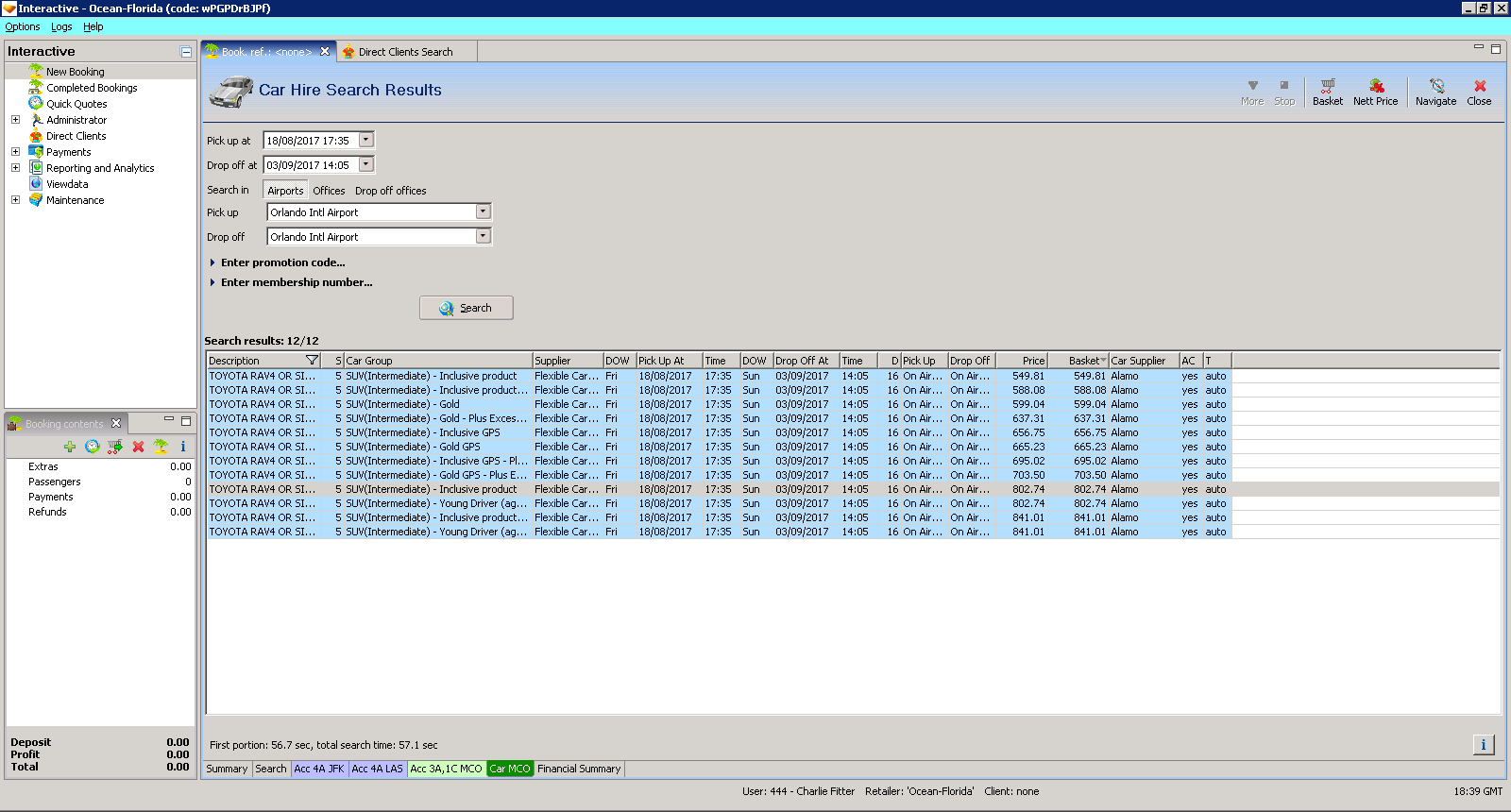The height and width of the screenshot is (812, 1511).
Task: Click the basket arrow icon in Booking contents
Action: coord(115,447)
